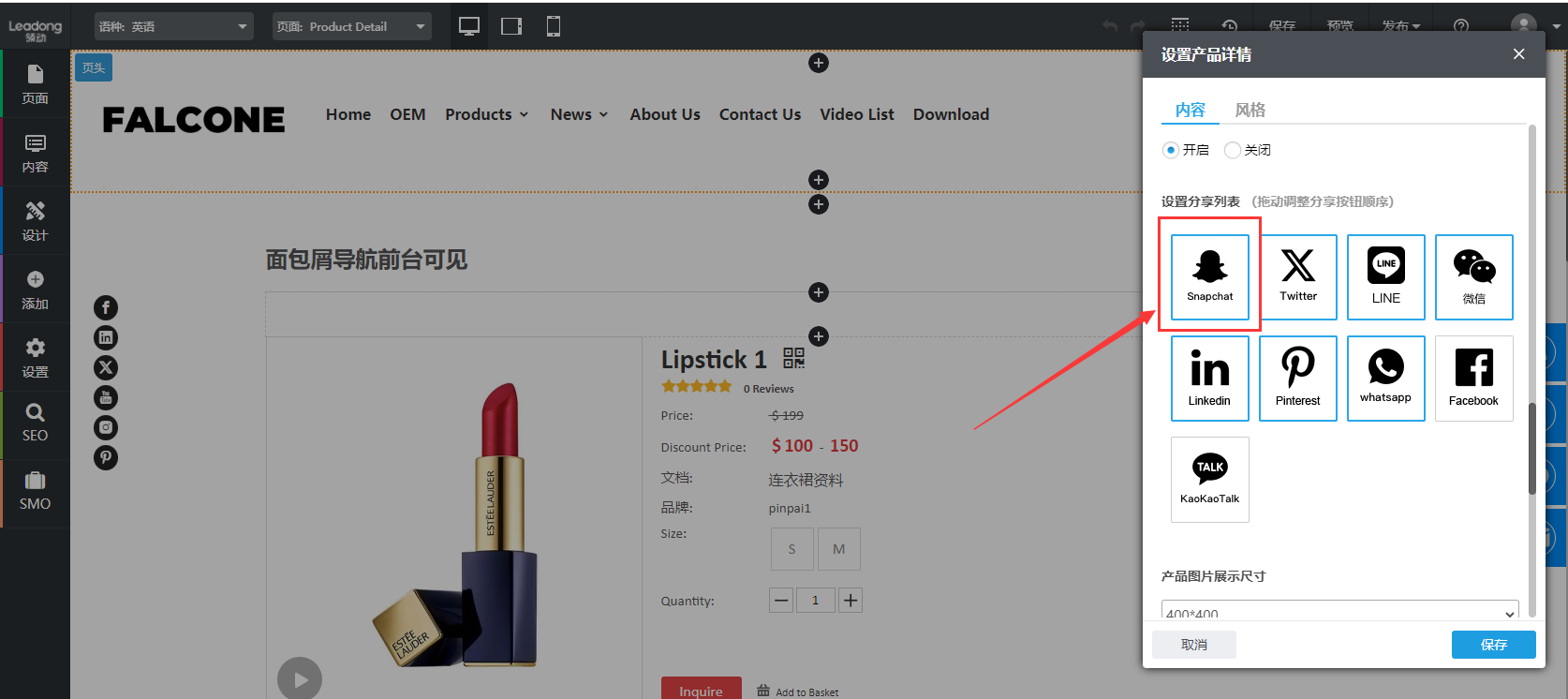The width and height of the screenshot is (1568, 699).
Task: Choose size M option
Action: click(x=838, y=549)
